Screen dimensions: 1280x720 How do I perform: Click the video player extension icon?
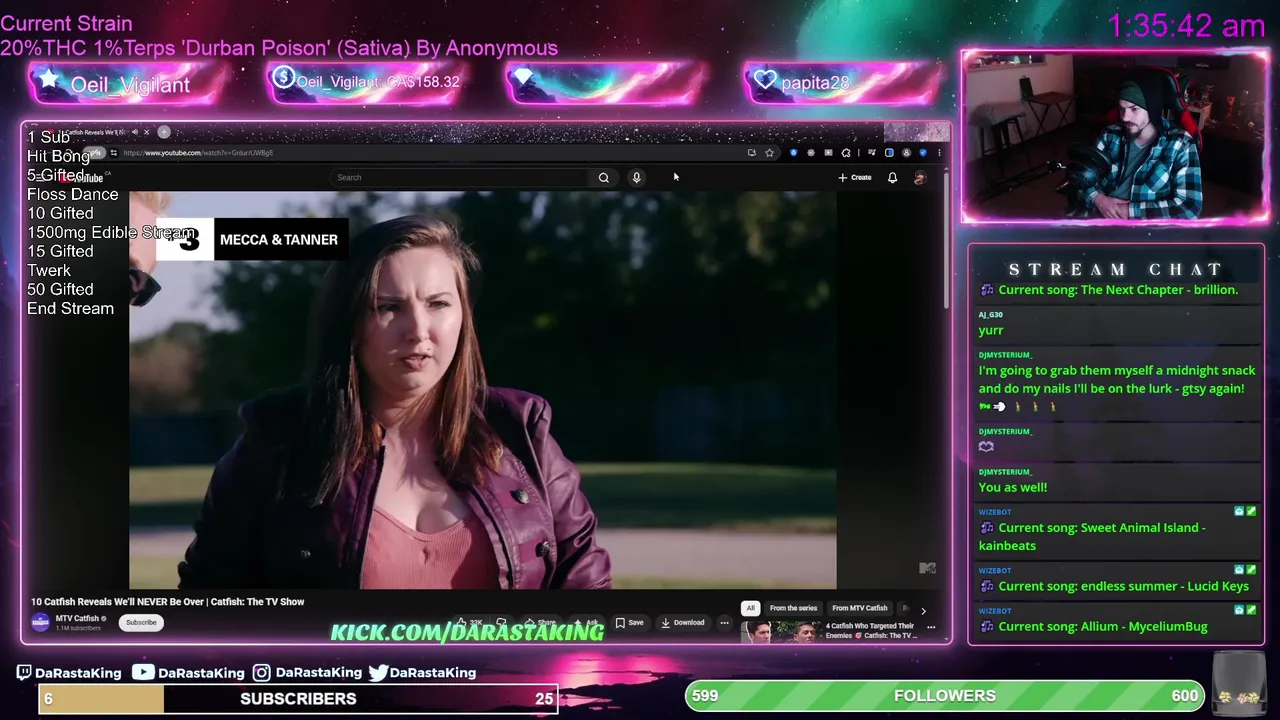tap(829, 153)
